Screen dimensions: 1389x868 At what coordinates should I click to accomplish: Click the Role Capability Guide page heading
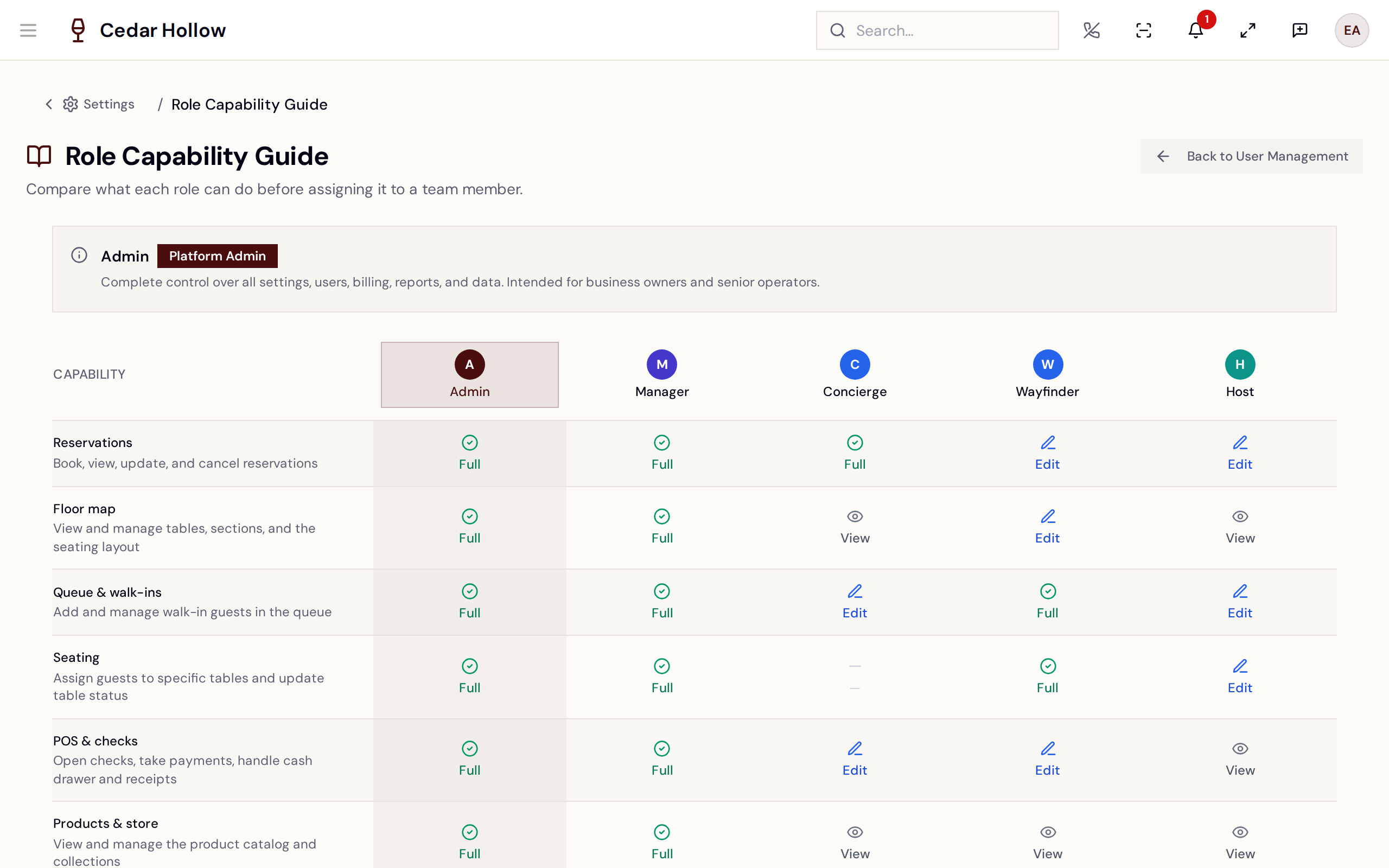pyautogui.click(x=197, y=156)
